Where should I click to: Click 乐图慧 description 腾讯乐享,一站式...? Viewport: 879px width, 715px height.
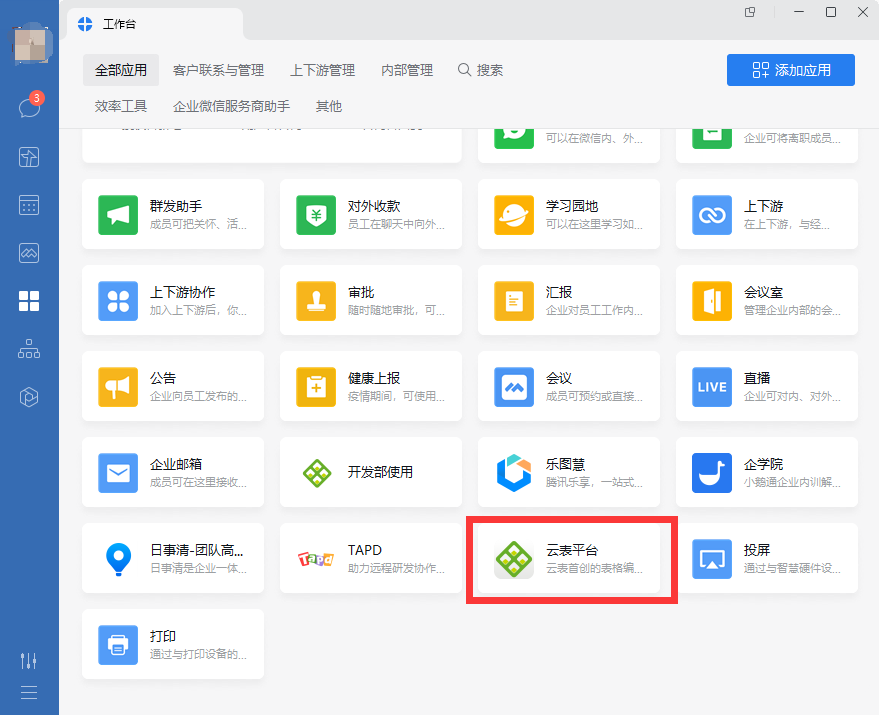coord(594,482)
